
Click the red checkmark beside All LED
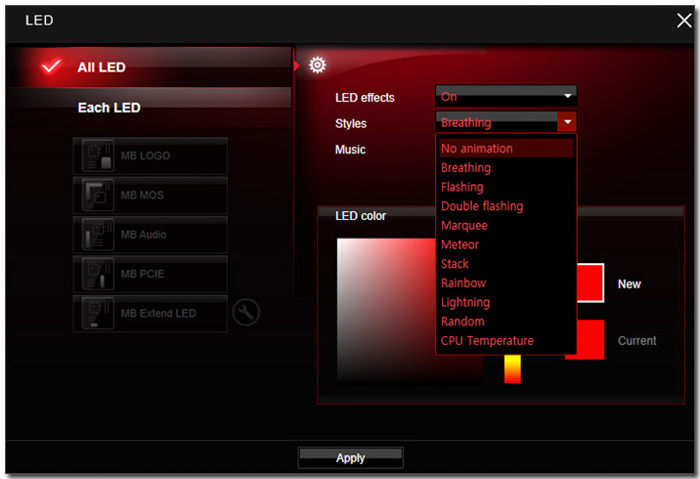point(51,67)
